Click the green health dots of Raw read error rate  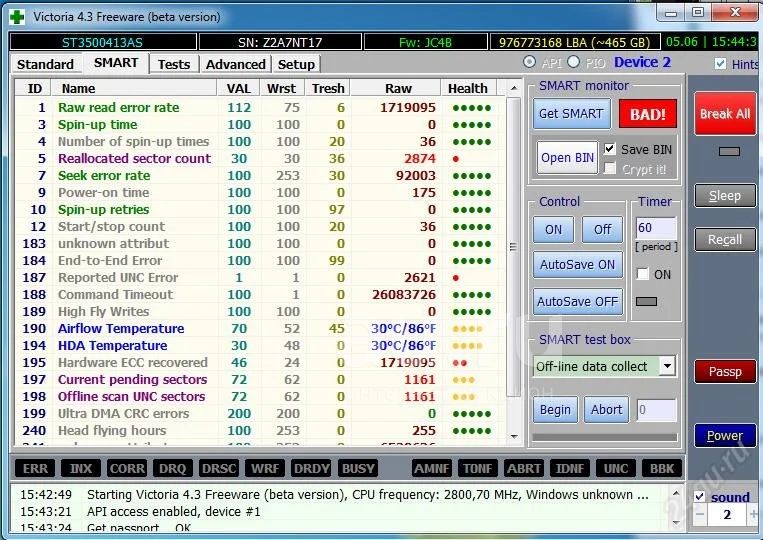(472, 108)
